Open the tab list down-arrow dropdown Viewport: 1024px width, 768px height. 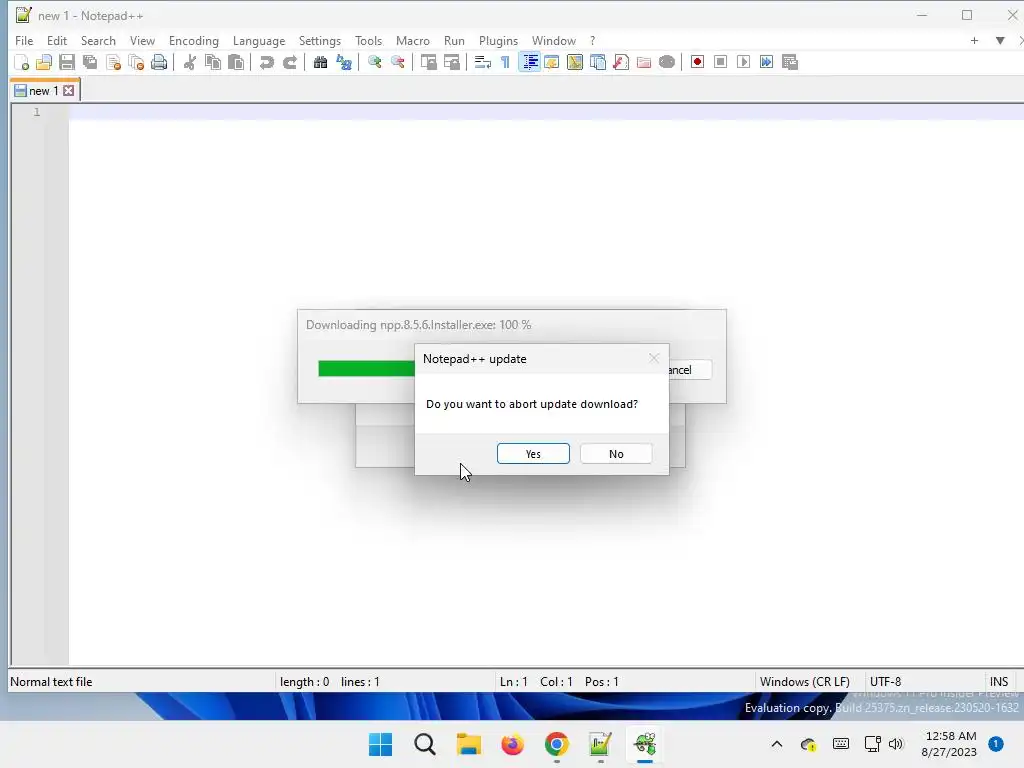click(1000, 40)
